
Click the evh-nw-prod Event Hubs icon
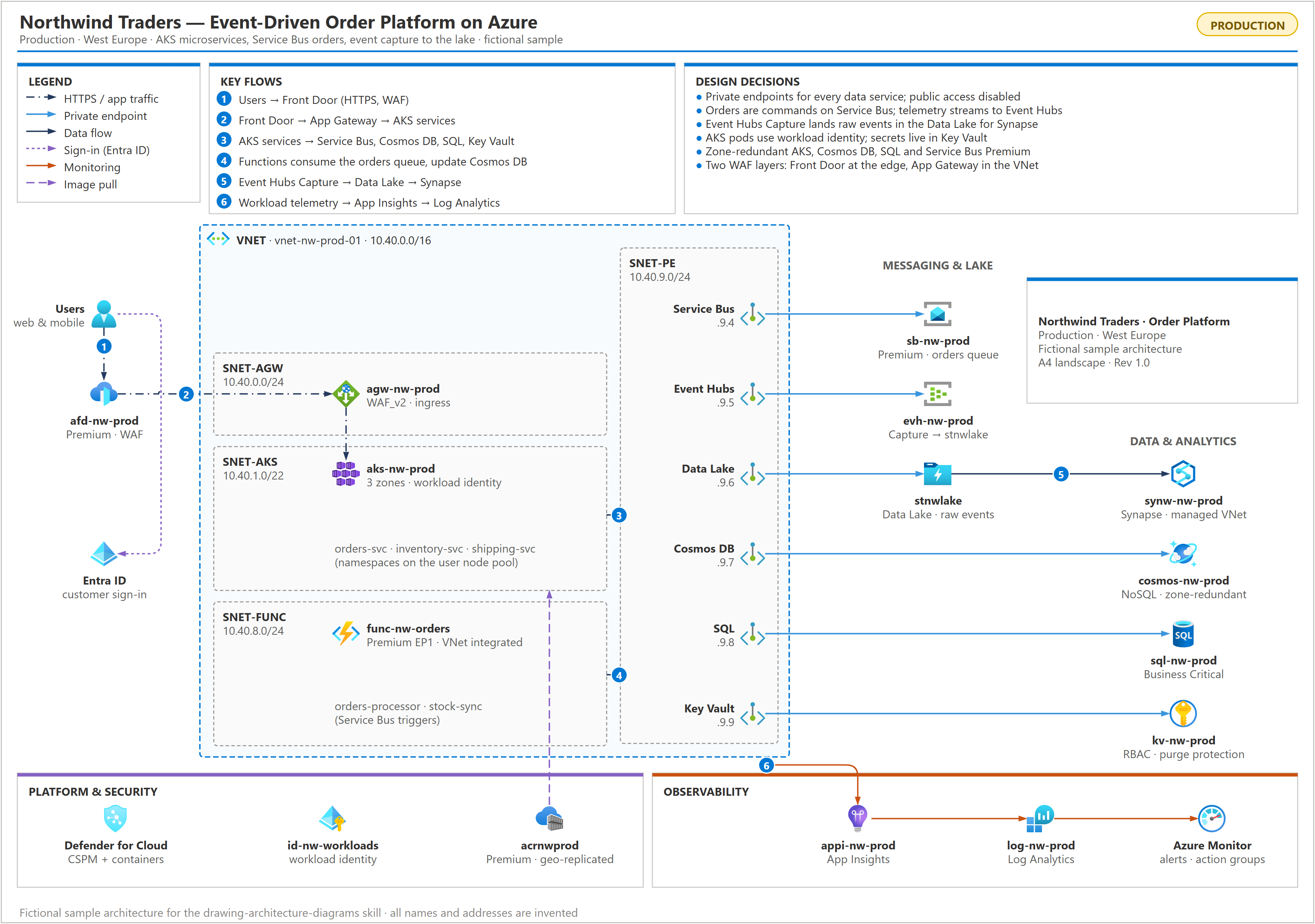(x=938, y=394)
